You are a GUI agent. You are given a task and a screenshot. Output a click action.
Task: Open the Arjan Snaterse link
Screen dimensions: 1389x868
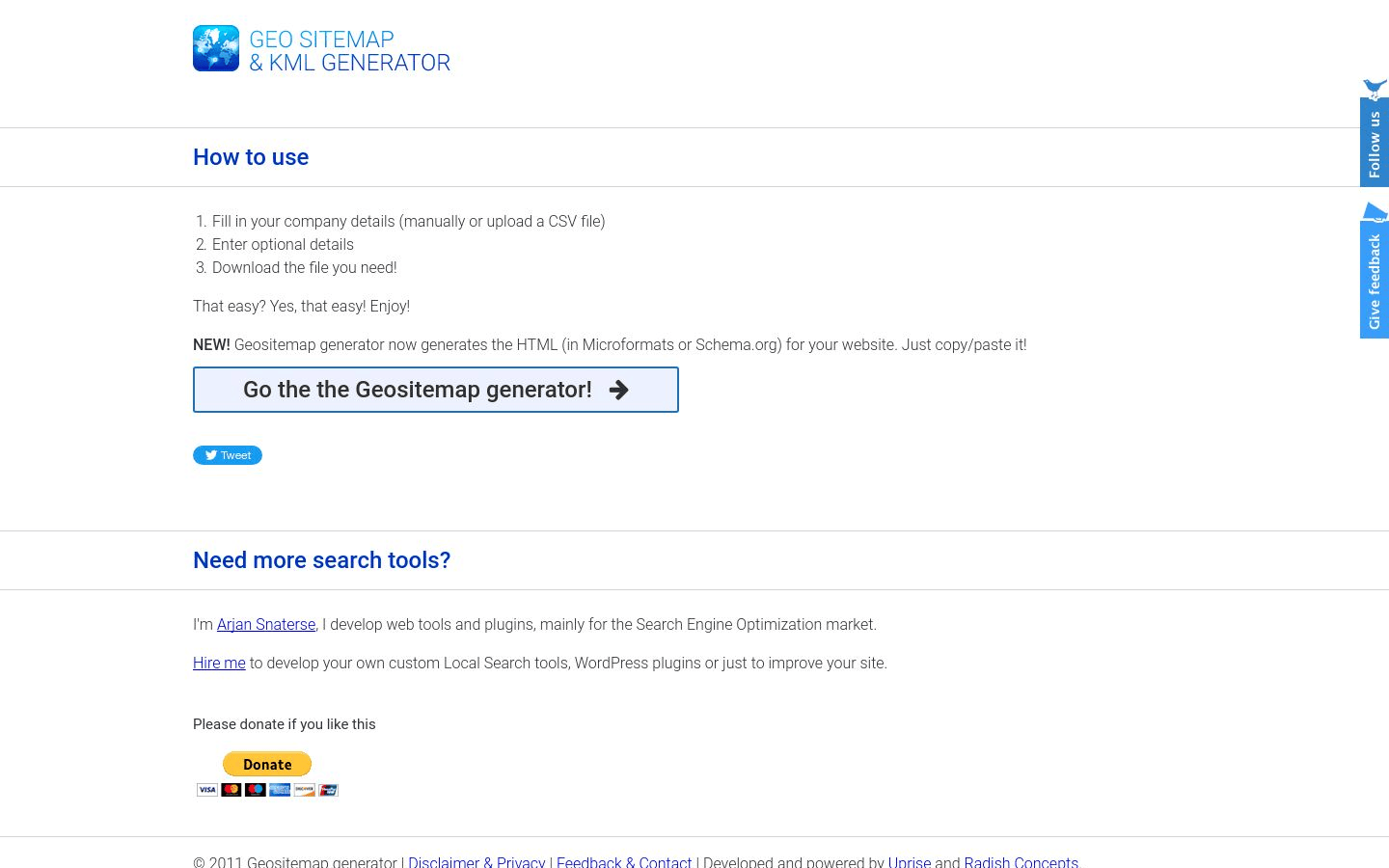[x=266, y=625]
